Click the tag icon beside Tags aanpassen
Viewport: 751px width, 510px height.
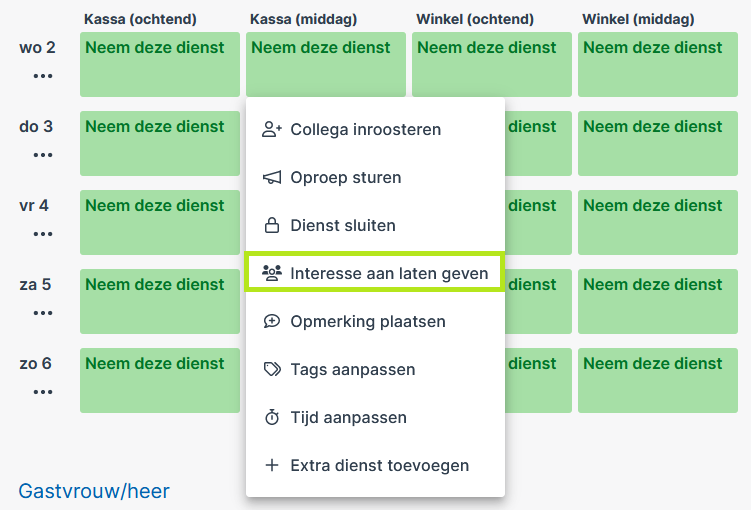(x=272, y=369)
